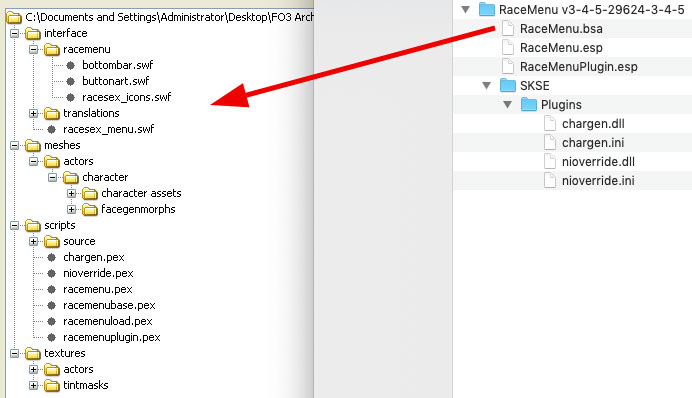Screen dimensions: 692x398
Task: Expand the textures actors folder node
Action: click(34, 369)
